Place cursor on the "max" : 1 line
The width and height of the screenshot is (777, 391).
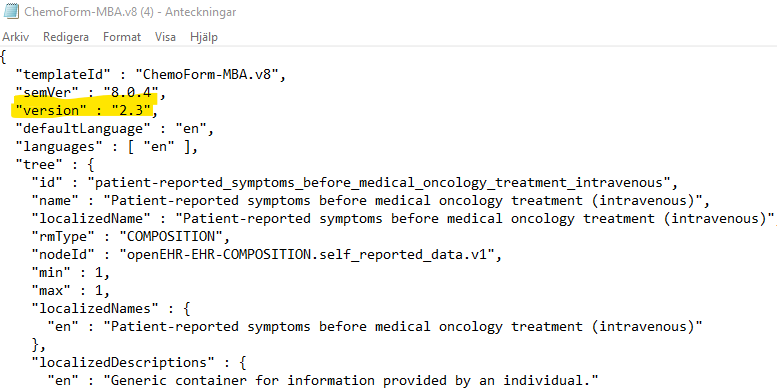coord(71,290)
